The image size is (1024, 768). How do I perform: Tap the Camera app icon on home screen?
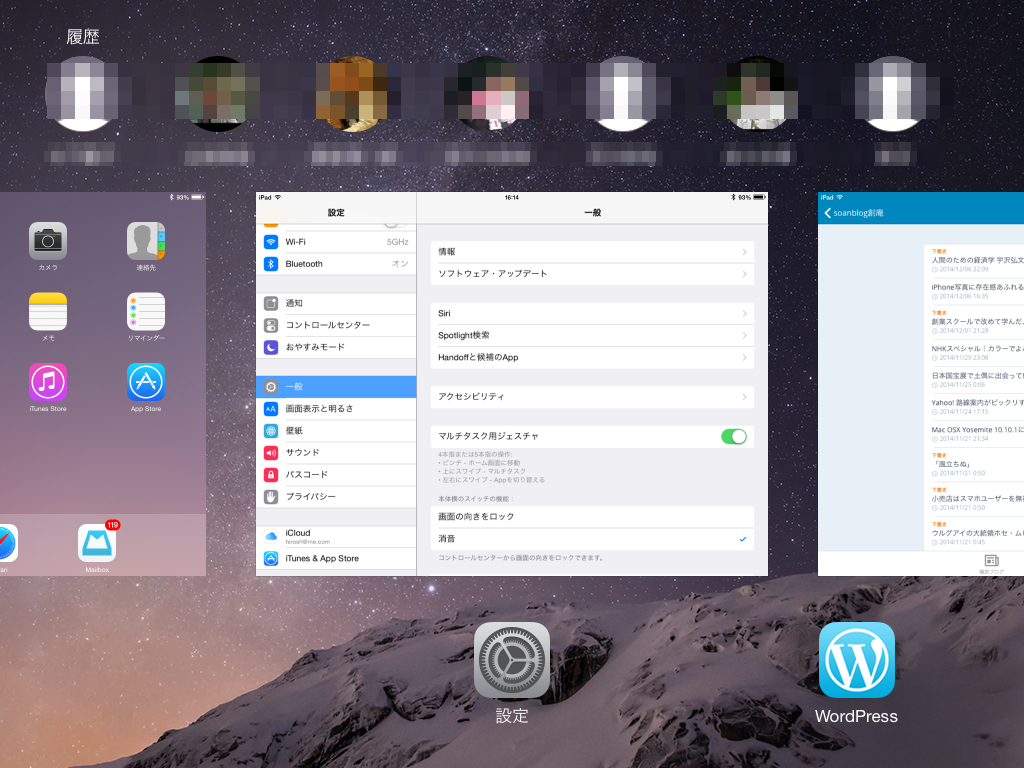[48, 241]
